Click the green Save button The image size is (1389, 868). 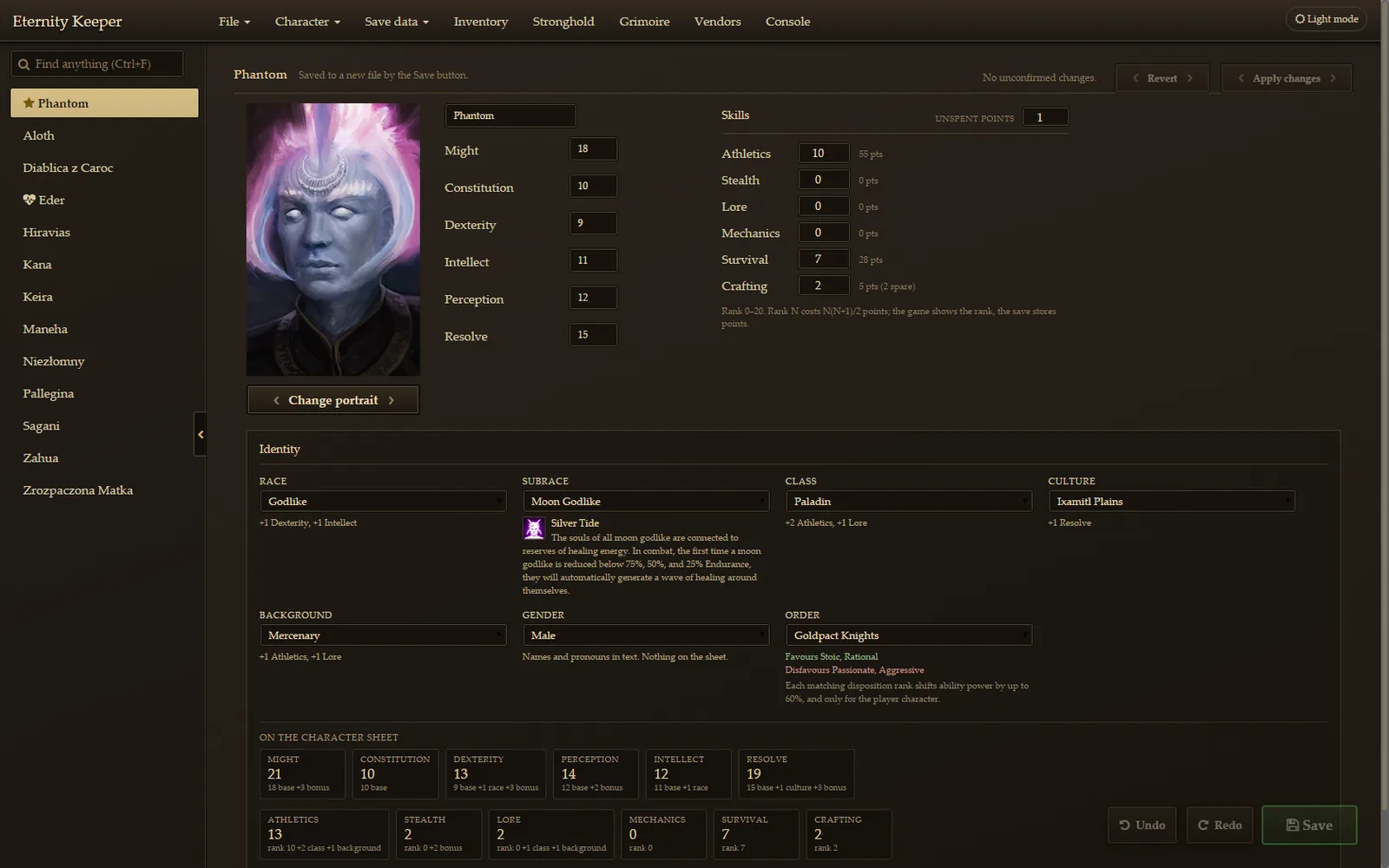point(1309,825)
